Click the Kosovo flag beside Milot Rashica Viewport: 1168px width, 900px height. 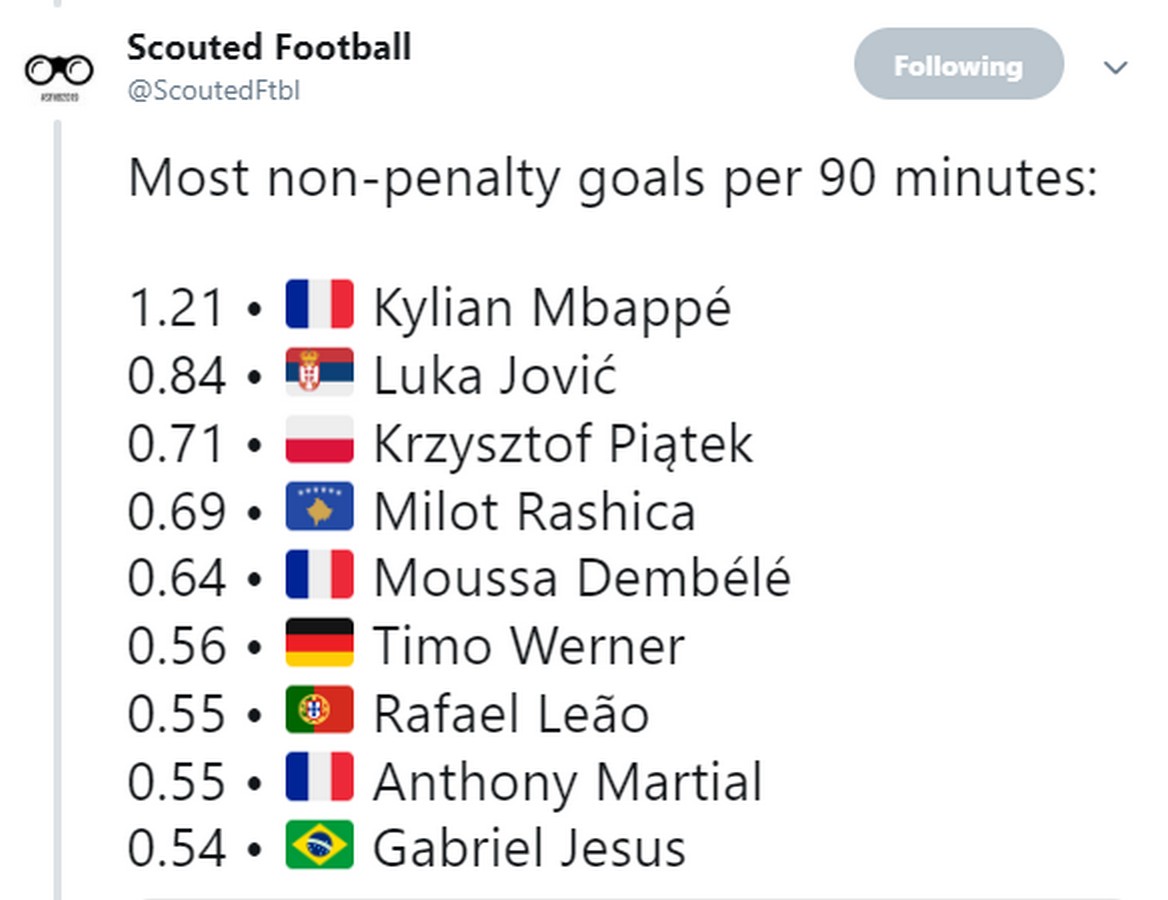pos(319,508)
